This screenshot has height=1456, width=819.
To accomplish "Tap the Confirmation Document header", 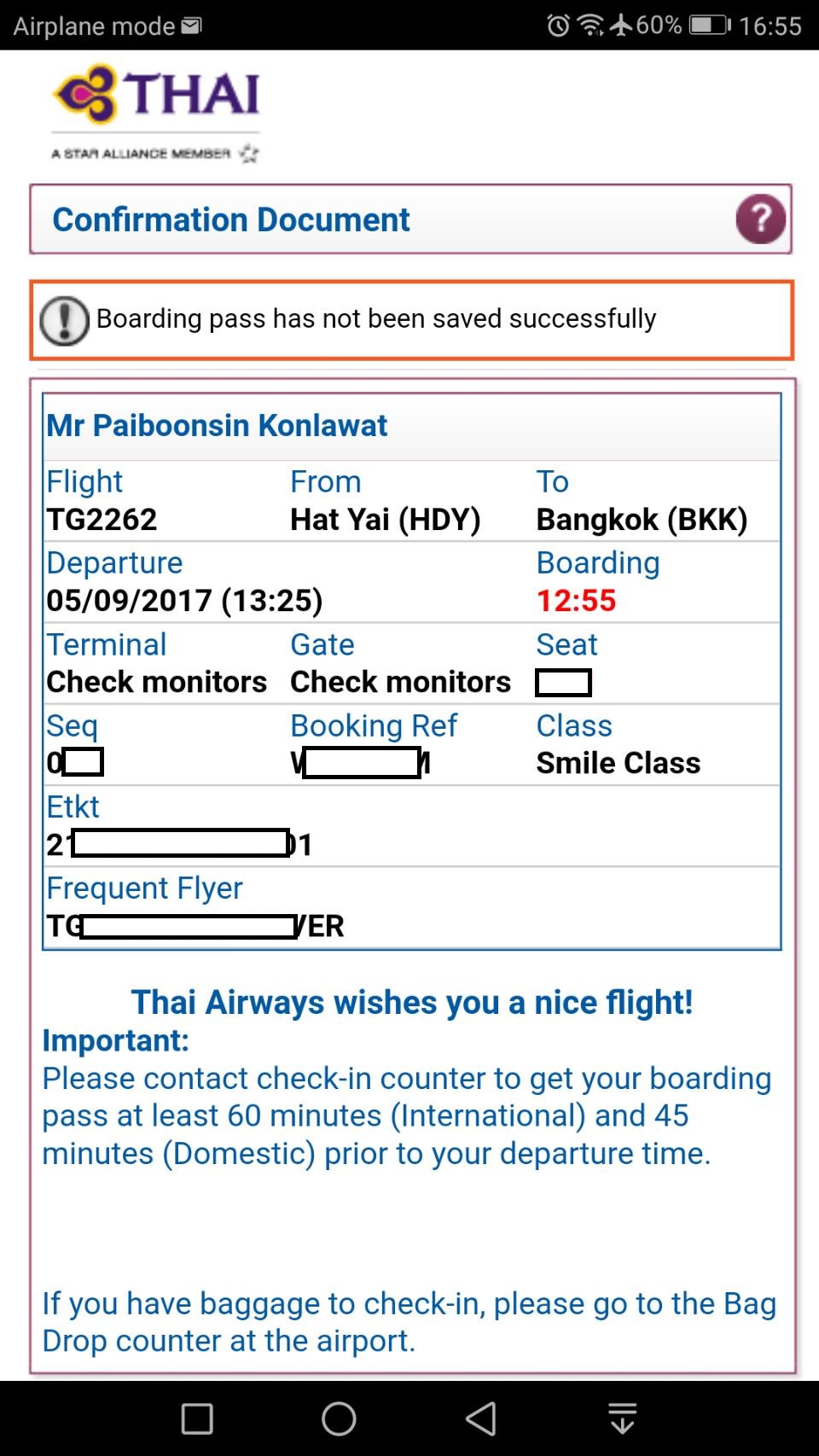I will pos(231,219).
